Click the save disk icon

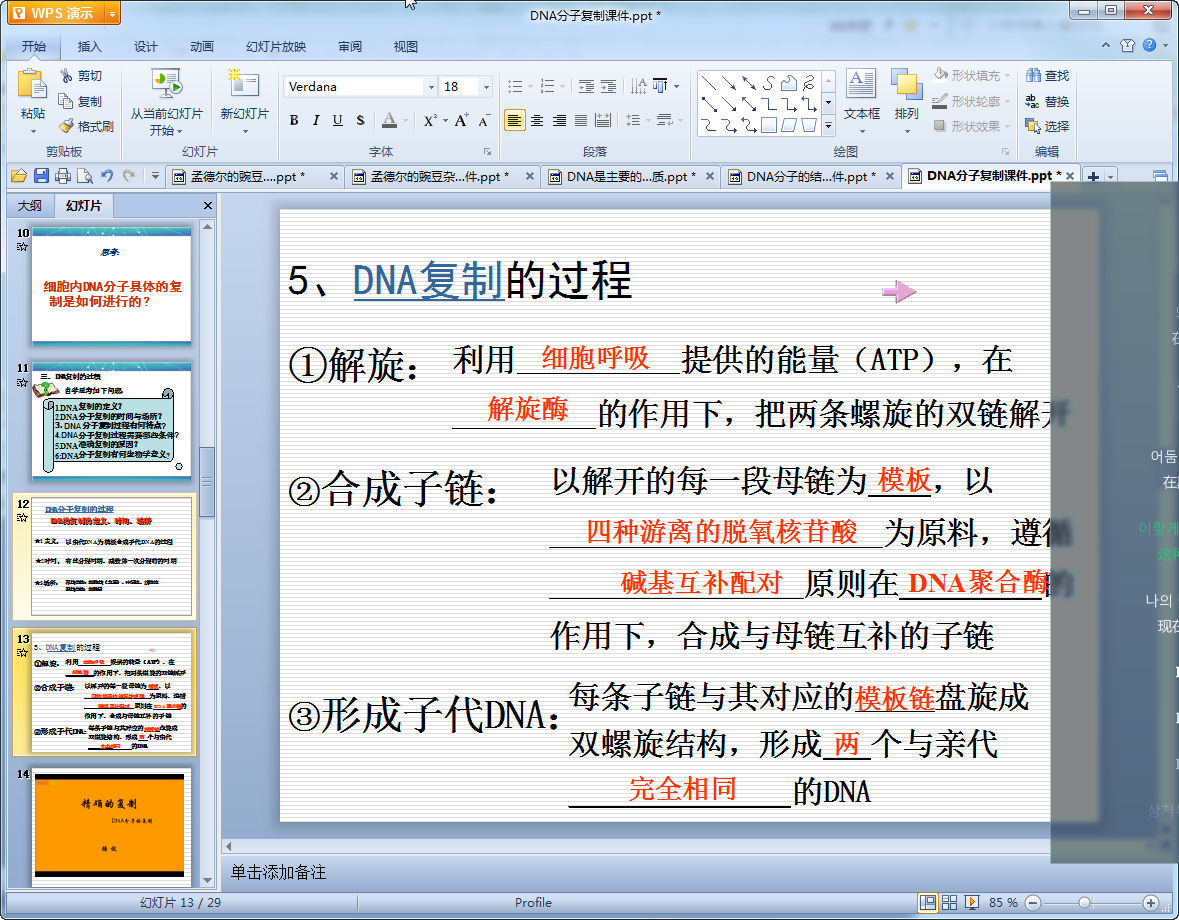[41, 176]
